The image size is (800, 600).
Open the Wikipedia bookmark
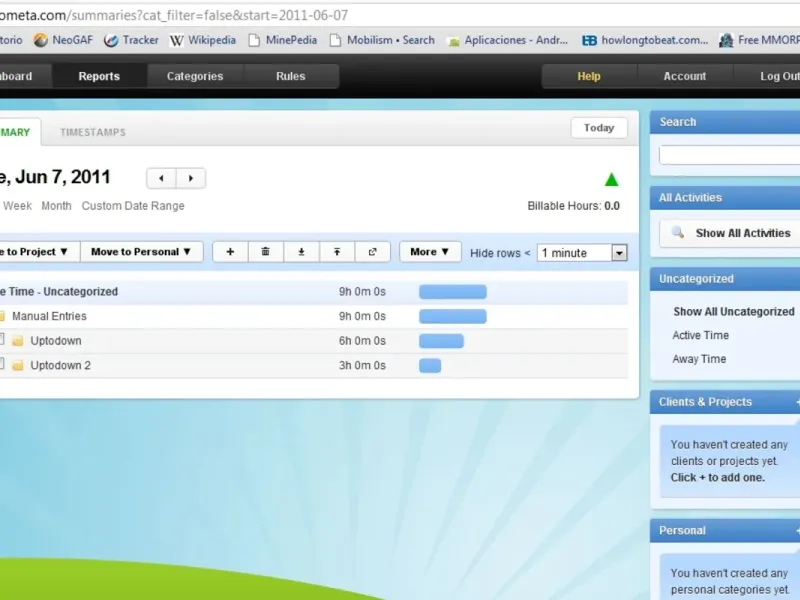point(203,40)
